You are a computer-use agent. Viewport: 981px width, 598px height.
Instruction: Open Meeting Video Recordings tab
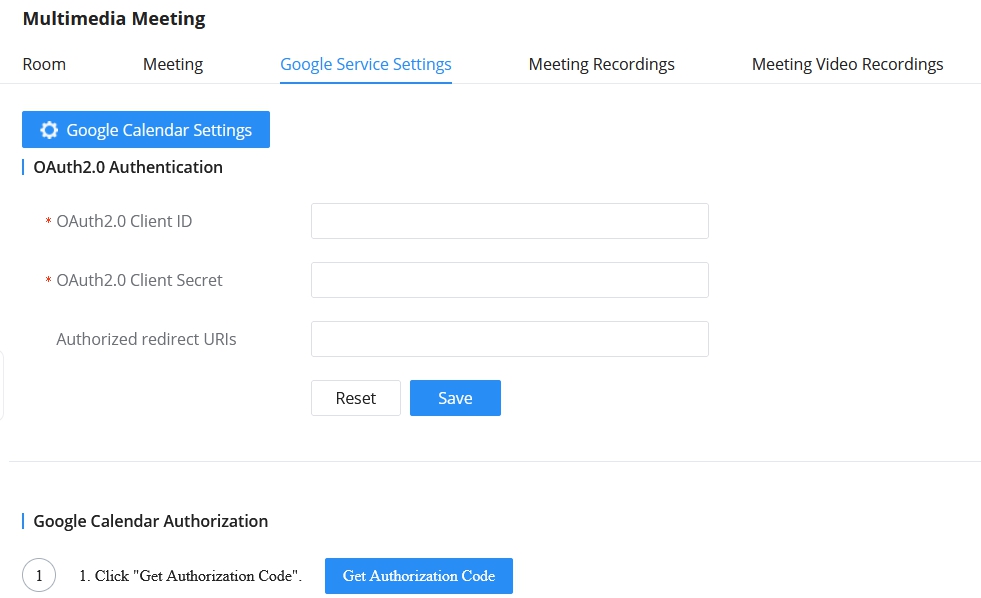(847, 64)
